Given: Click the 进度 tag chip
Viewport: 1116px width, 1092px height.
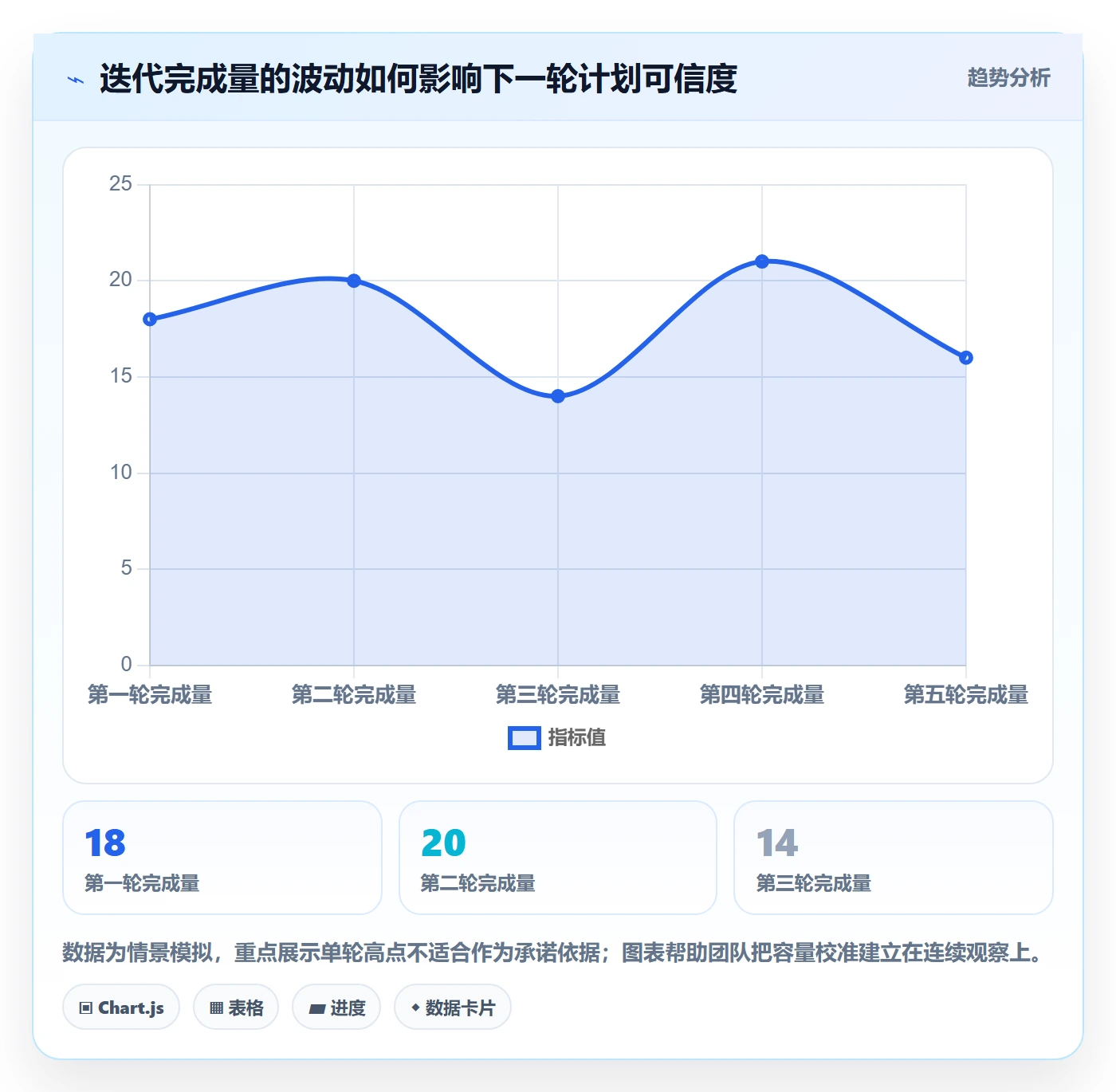Looking at the screenshot, I should 336,1008.
